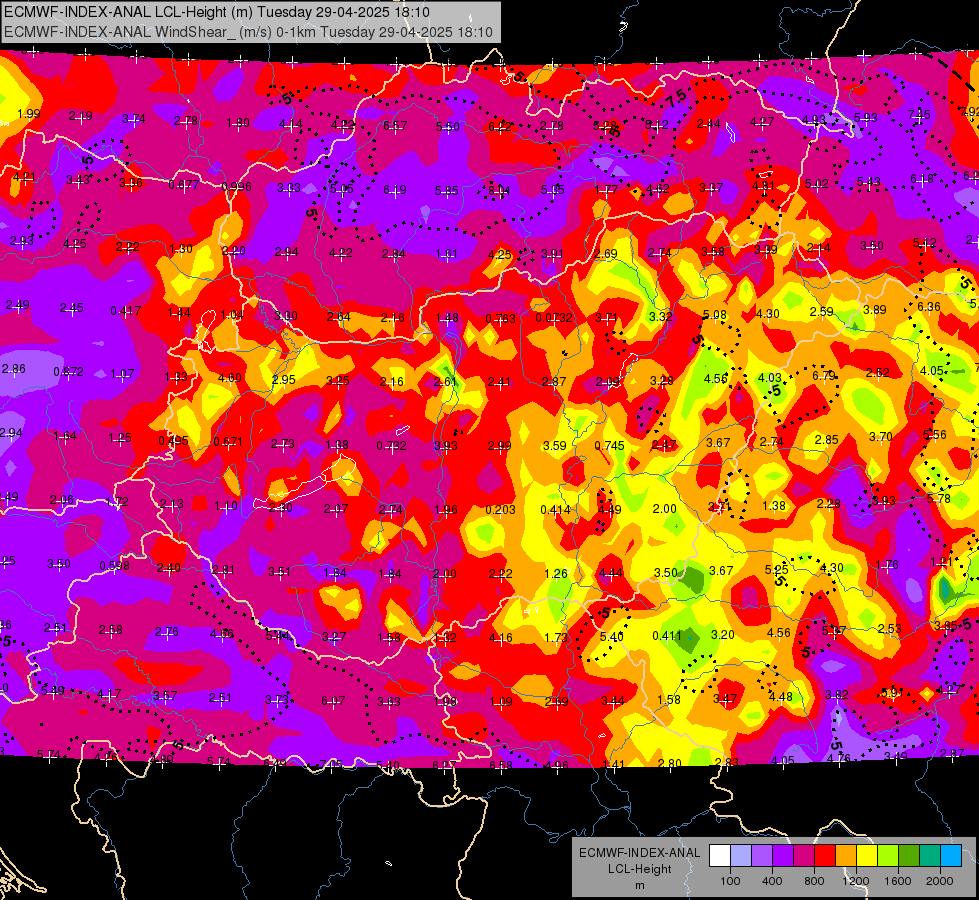Screen dimensions: 979x900
Task: Choose the cyan swatch at the legend's end
Action: 951,856
